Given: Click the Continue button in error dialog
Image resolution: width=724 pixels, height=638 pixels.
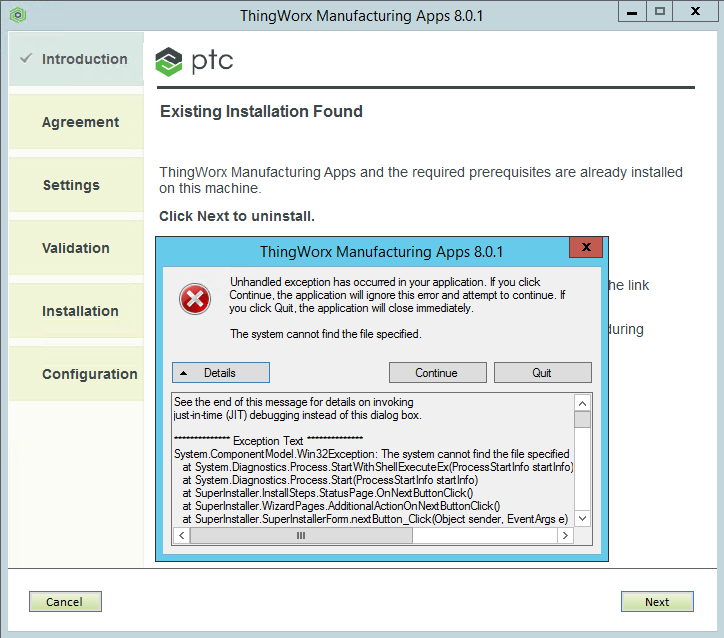Looking at the screenshot, I should coord(437,373).
